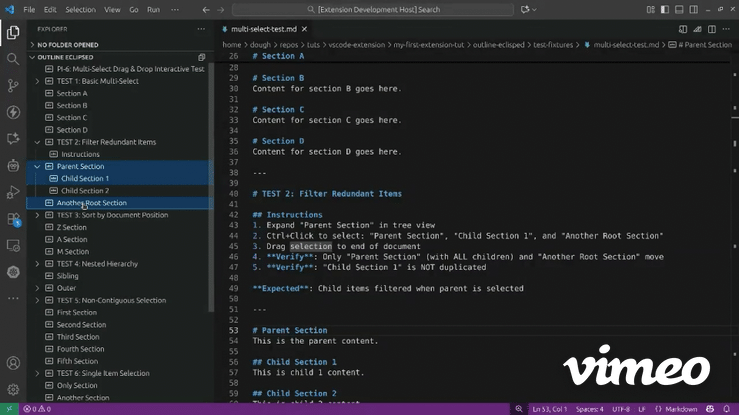Open the Run and Debug view
The height and width of the screenshot is (415, 739).
click(13, 191)
